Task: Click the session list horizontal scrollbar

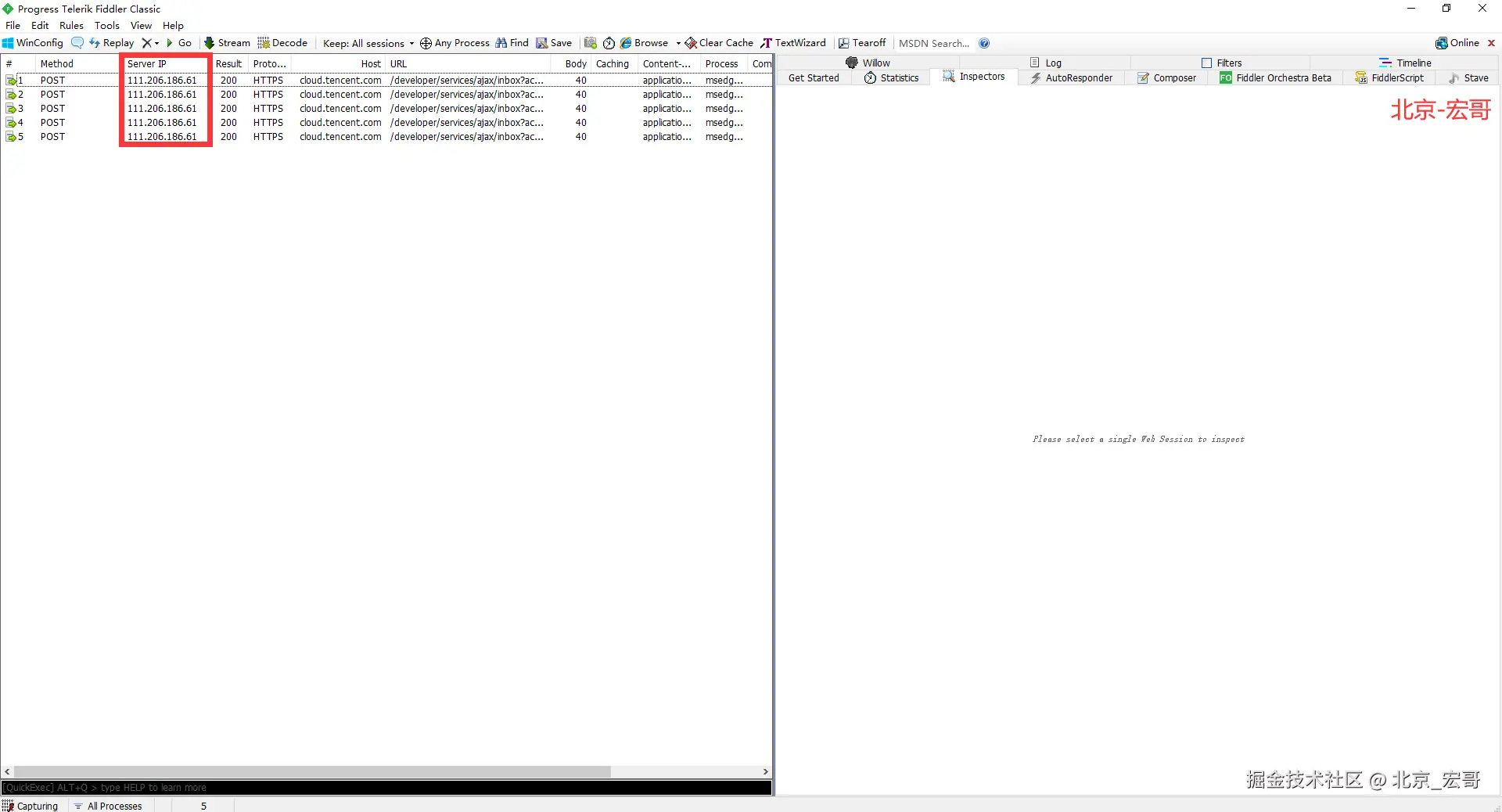Action: pyautogui.click(x=312, y=771)
